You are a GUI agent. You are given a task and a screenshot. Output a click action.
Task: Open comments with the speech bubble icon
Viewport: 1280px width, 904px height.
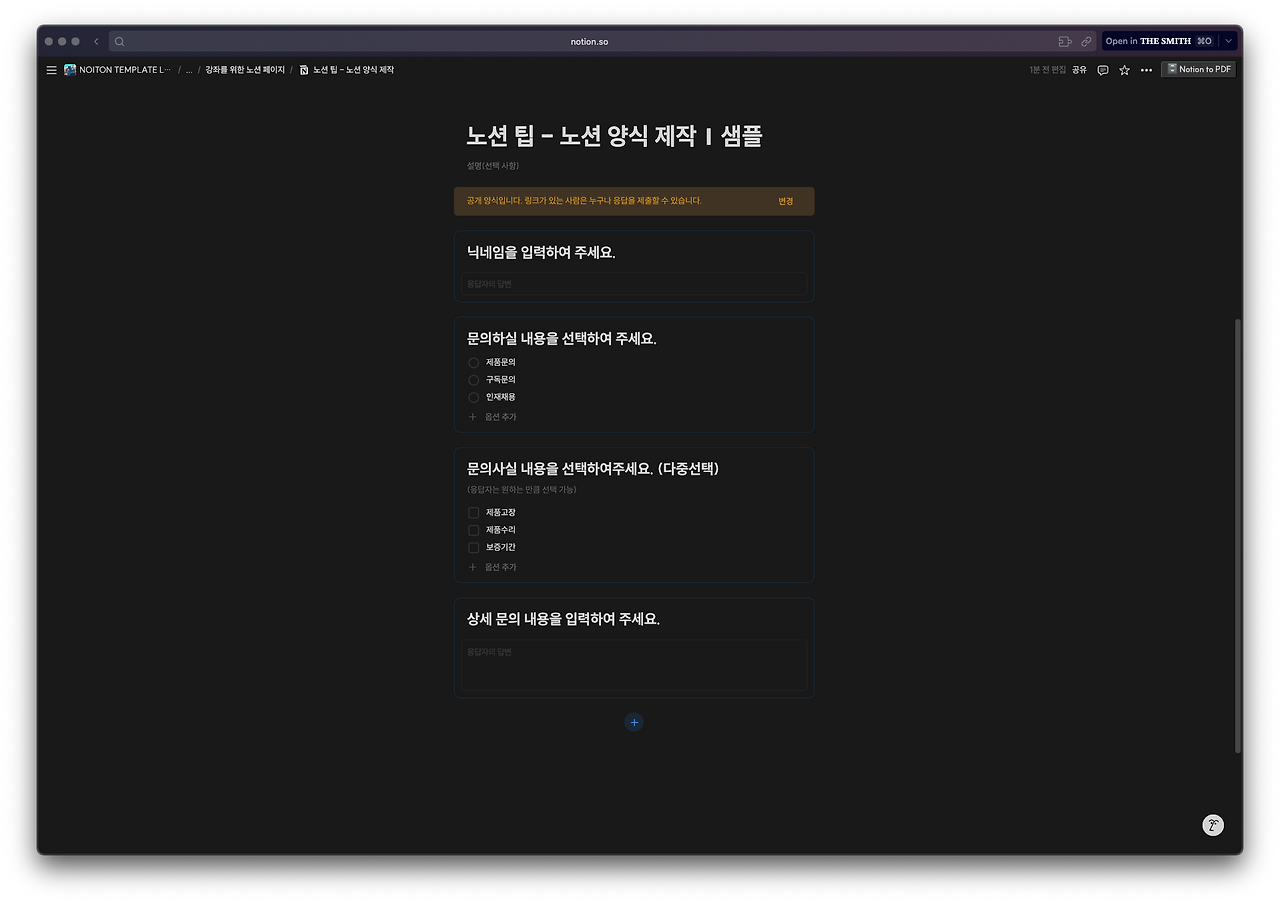1102,70
